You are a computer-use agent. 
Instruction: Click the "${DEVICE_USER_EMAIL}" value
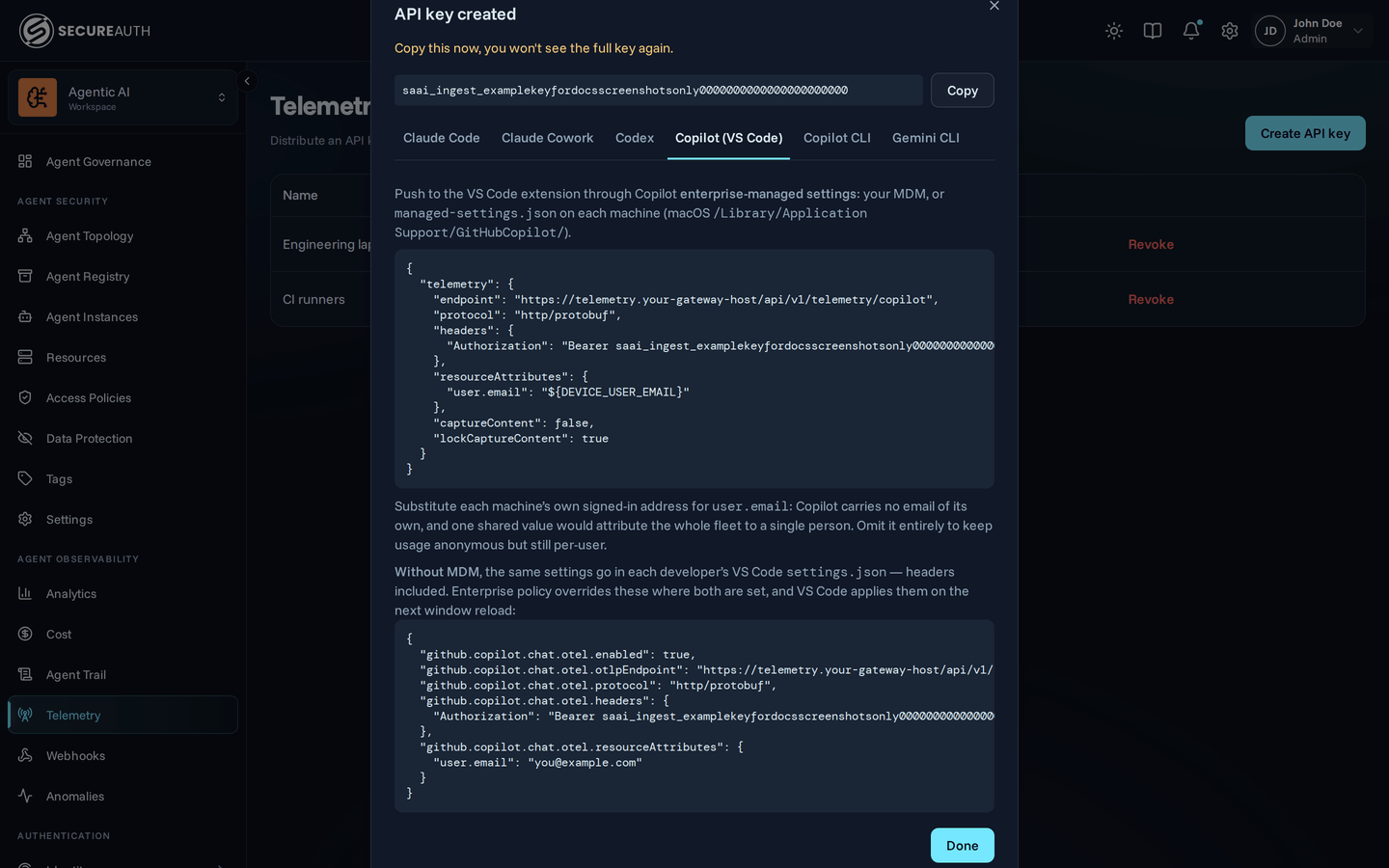click(x=615, y=393)
